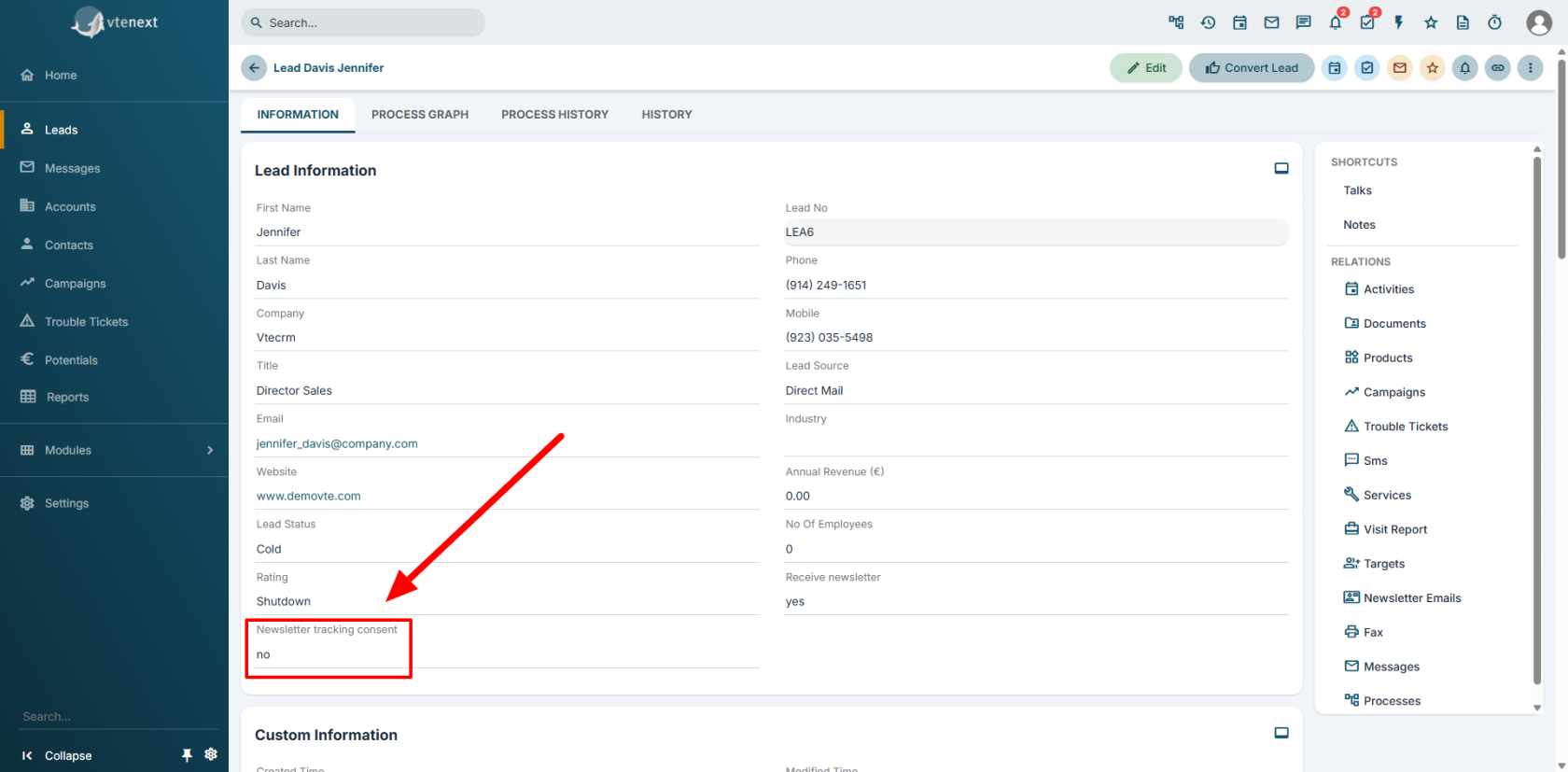1568x772 pixels.
Task: Click the Convert Lead button
Action: (x=1252, y=68)
